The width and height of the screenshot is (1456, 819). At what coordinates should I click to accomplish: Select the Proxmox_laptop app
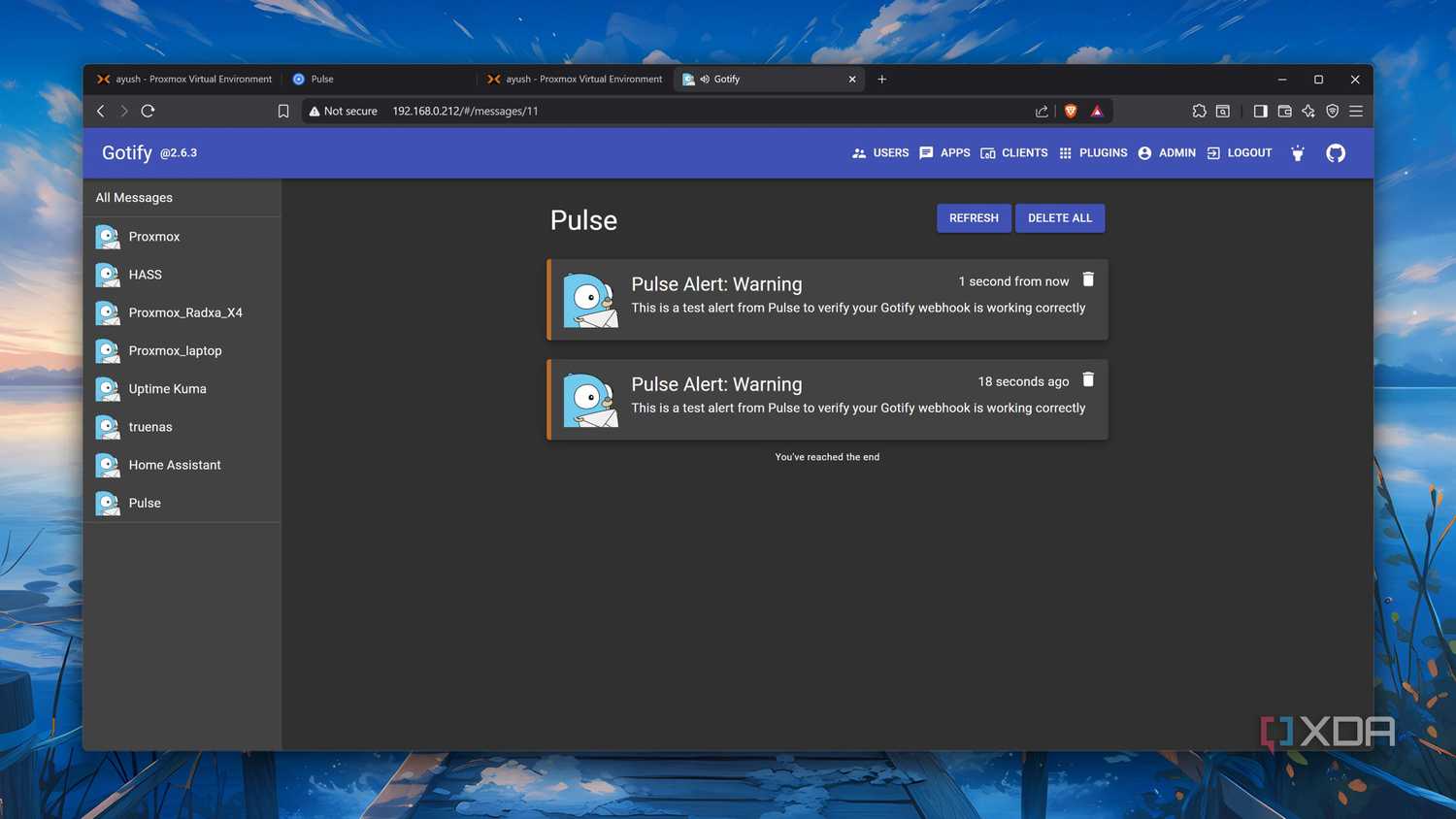click(x=182, y=350)
